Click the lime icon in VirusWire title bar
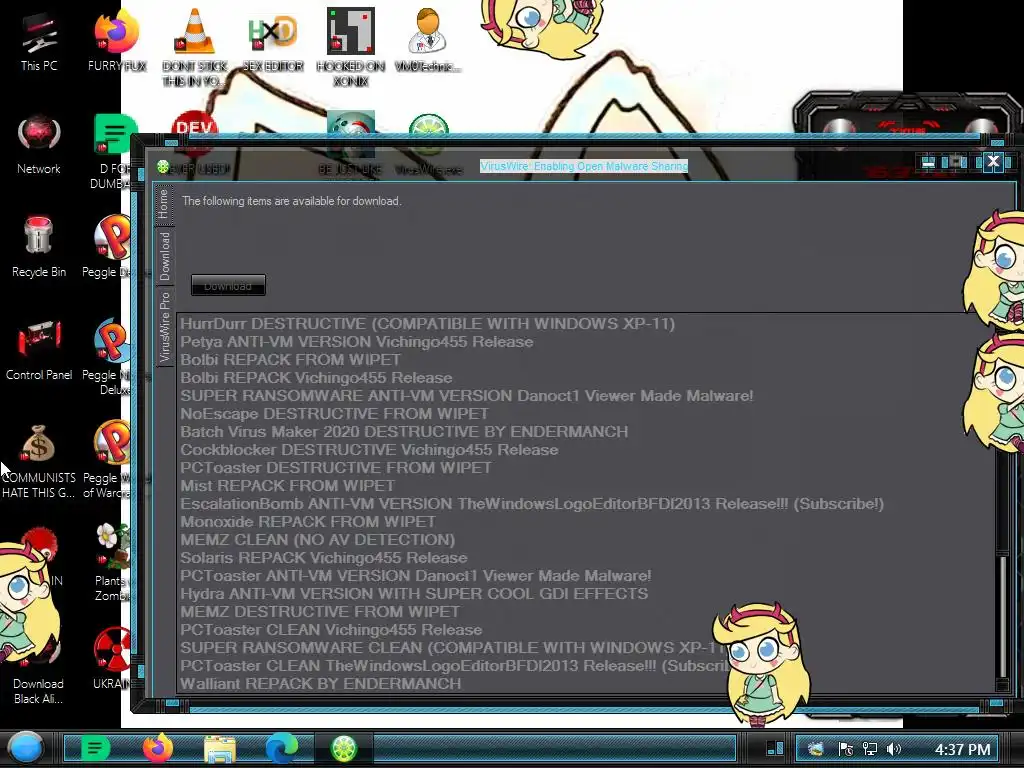This screenshot has width=1024, height=768. [x=163, y=167]
